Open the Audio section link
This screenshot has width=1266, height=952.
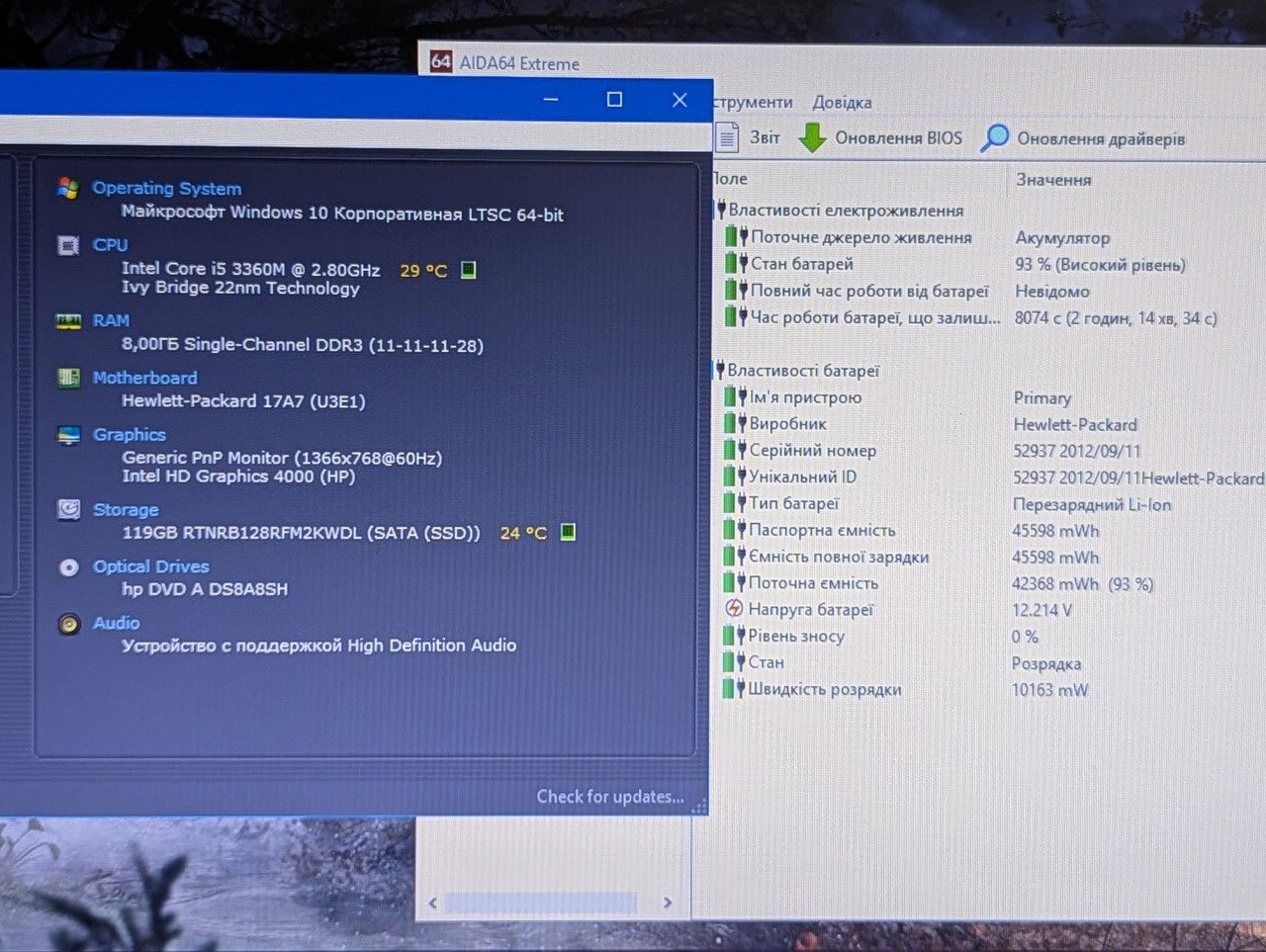click(116, 623)
